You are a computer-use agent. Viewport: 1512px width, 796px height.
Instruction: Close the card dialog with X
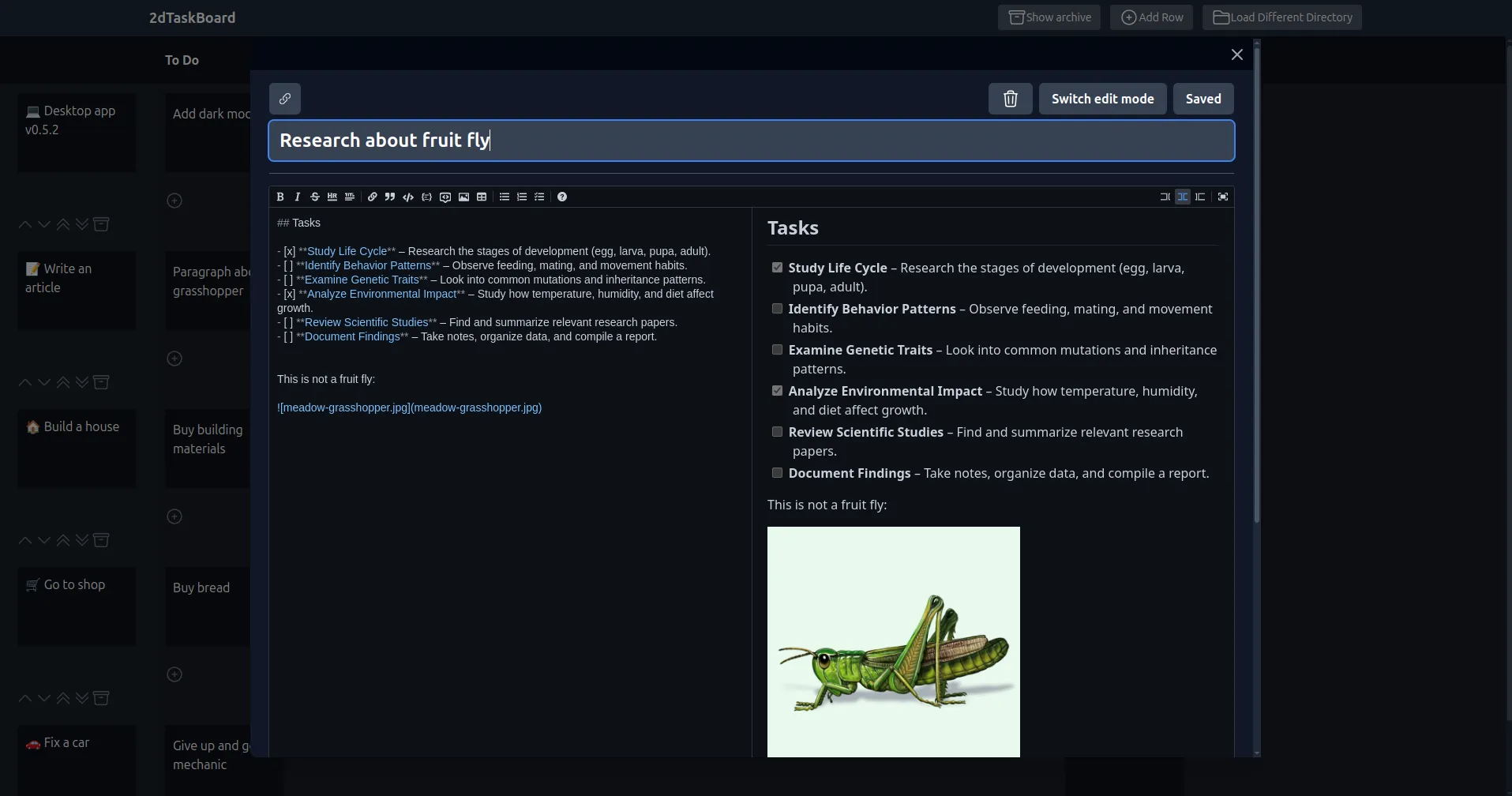pyautogui.click(x=1237, y=54)
